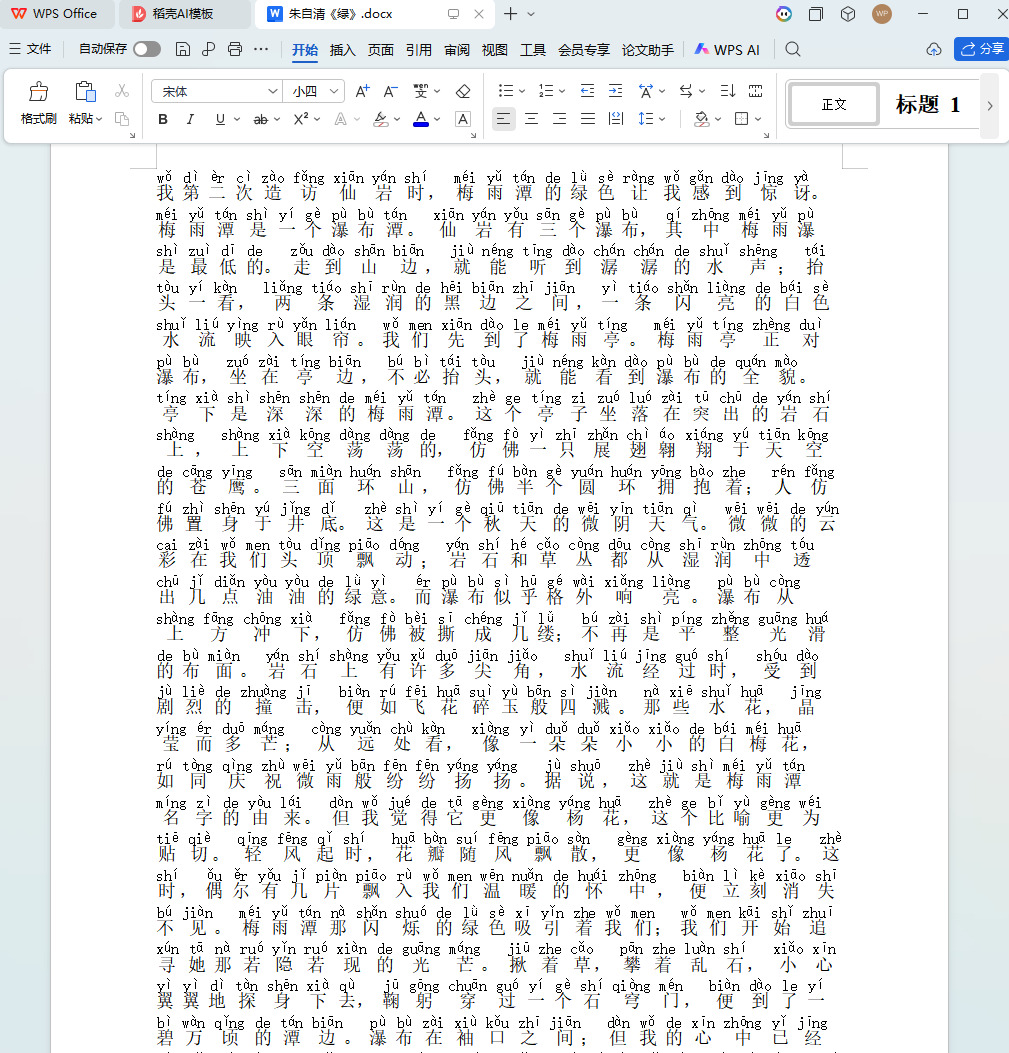
Task: Expand the styles gallery arrow
Action: pyautogui.click(x=990, y=105)
